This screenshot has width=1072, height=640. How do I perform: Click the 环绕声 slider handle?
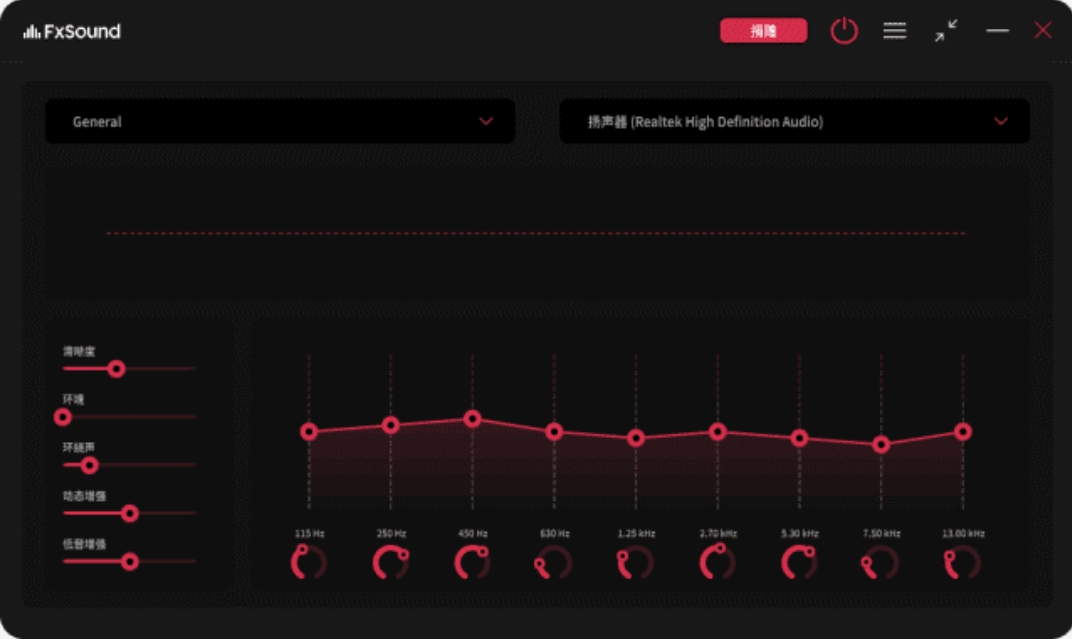(x=89, y=465)
